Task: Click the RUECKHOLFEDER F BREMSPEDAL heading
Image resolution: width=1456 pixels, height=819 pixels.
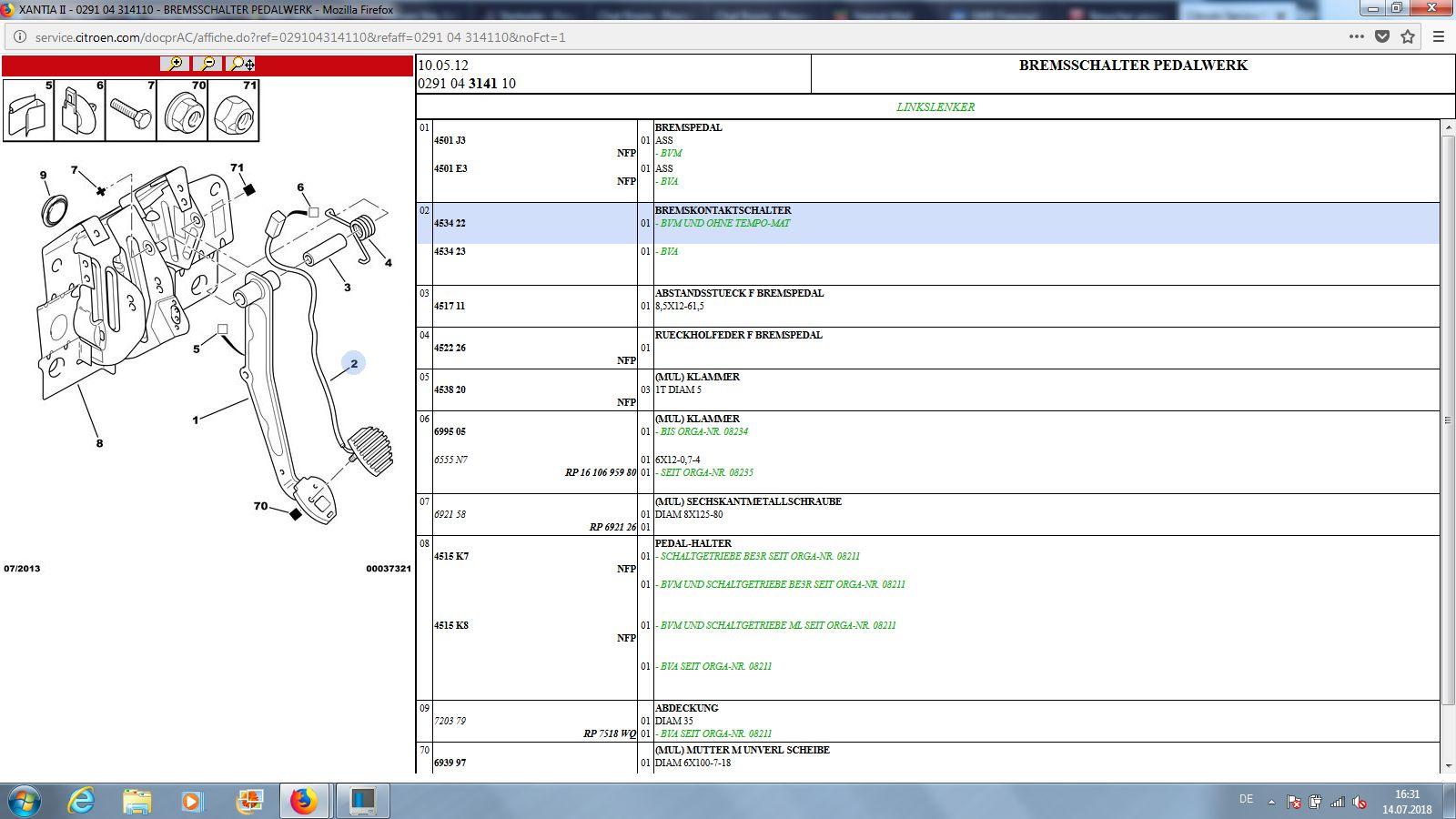Action: point(738,335)
